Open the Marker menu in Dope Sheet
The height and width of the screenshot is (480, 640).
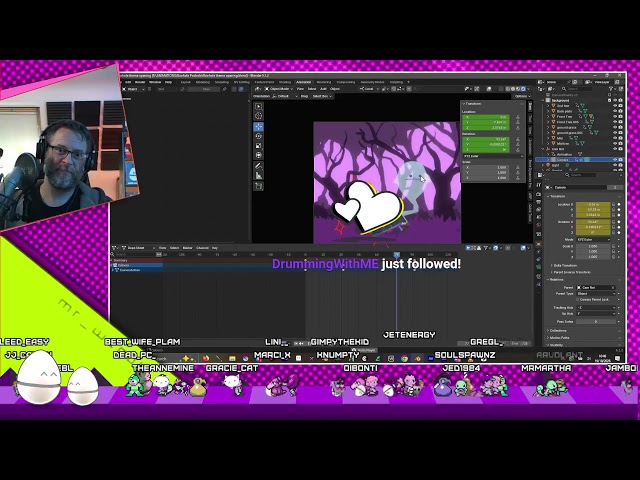(x=187, y=248)
